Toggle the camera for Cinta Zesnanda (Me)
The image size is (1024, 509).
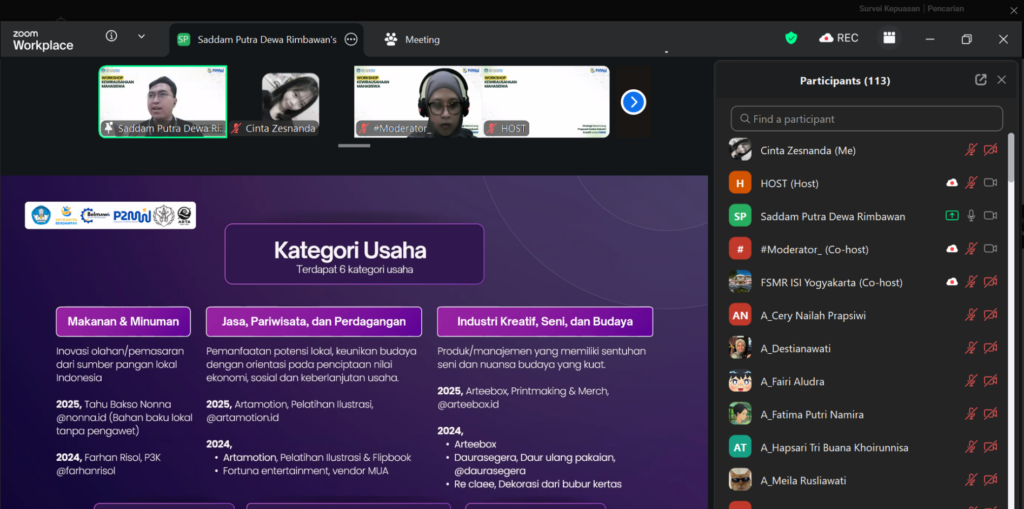pyautogui.click(x=991, y=150)
